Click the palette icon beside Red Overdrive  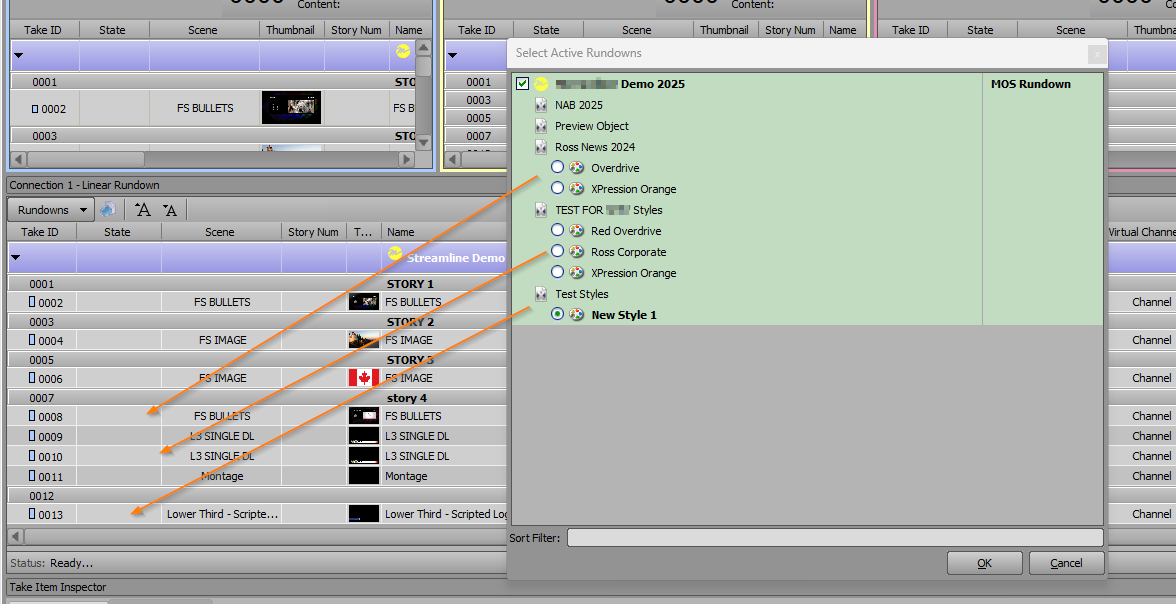tap(576, 231)
